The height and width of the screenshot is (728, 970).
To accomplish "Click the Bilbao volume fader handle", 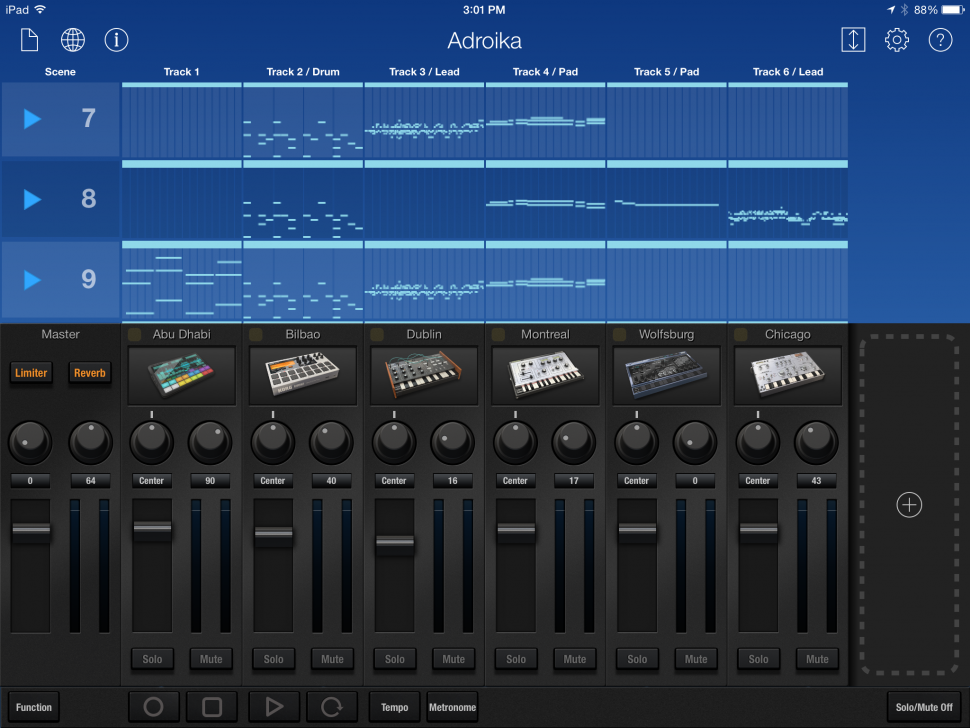I will click(x=273, y=533).
